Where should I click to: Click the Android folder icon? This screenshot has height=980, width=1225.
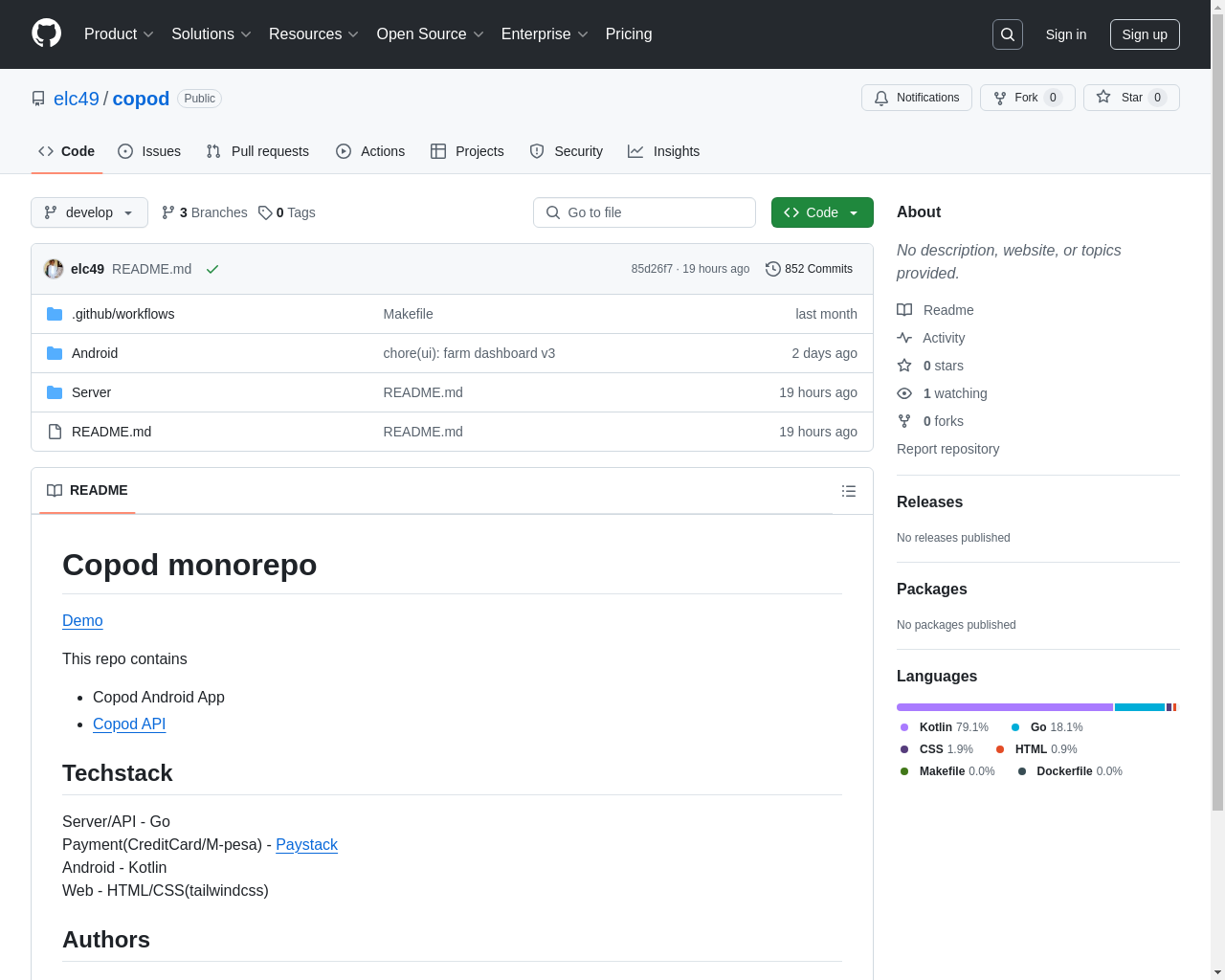pyautogui.click(x=55, y=353)
